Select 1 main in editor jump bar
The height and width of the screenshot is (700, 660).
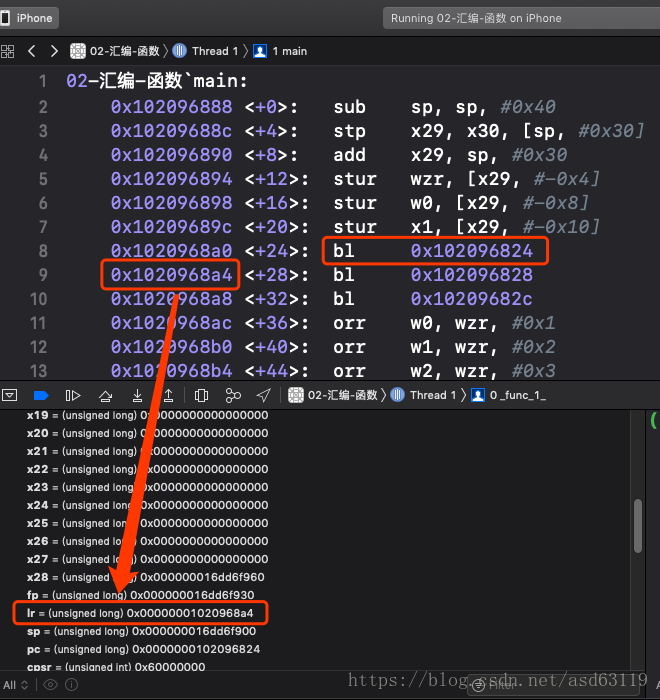pyautogui.click(x=280, y=51)
